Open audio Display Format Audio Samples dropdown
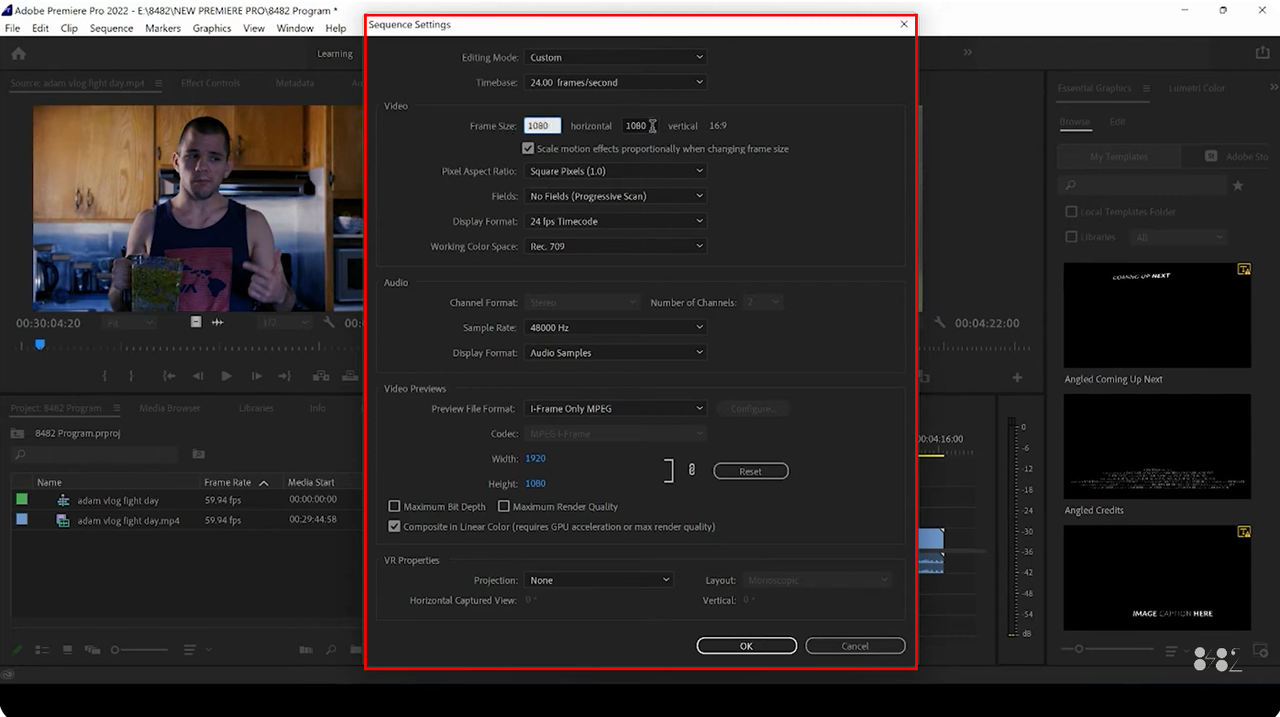The height and width of the screenshot is (717, 1280). pos(615,352)
